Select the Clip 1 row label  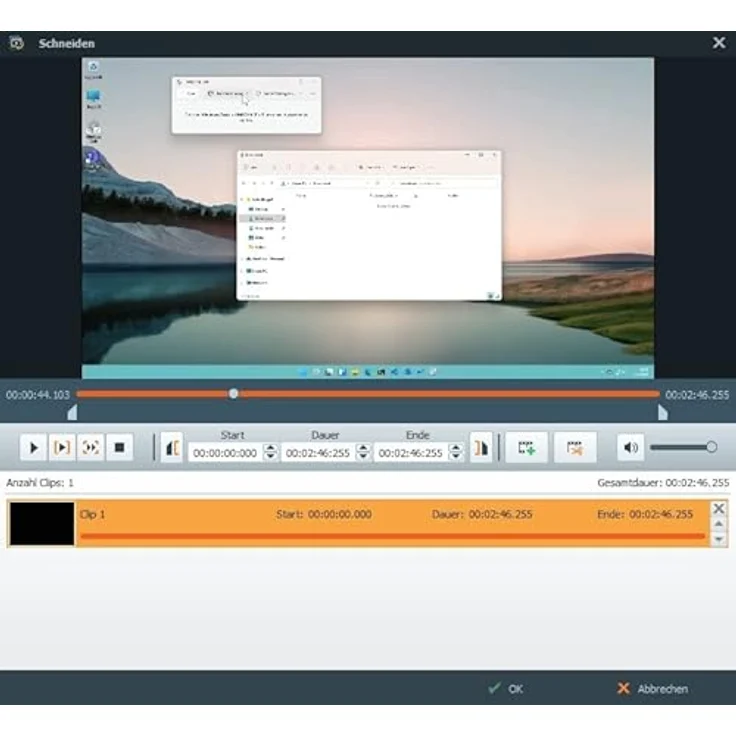92,514
